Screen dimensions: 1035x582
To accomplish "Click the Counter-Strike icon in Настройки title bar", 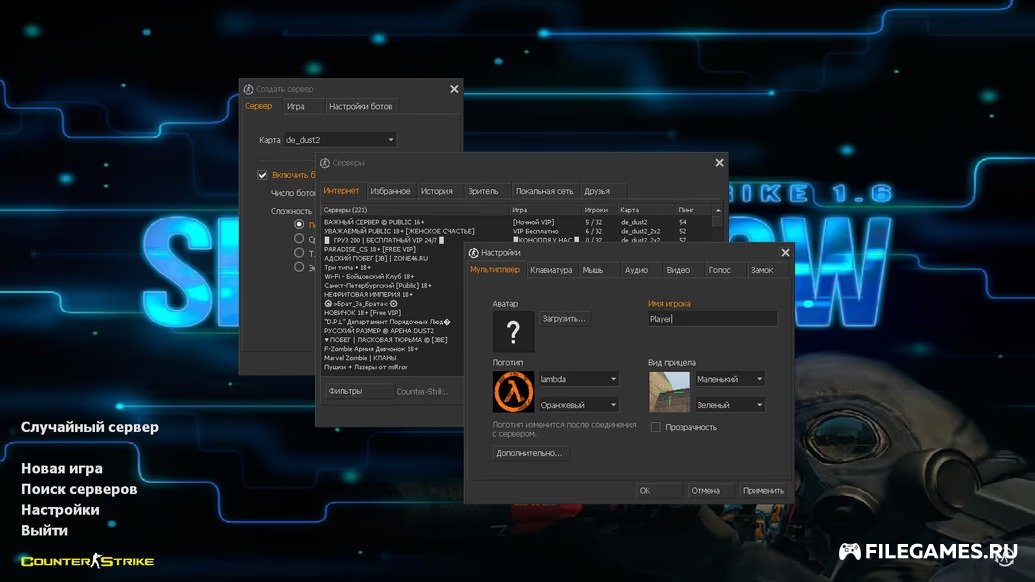I will (x=473, y=253).
